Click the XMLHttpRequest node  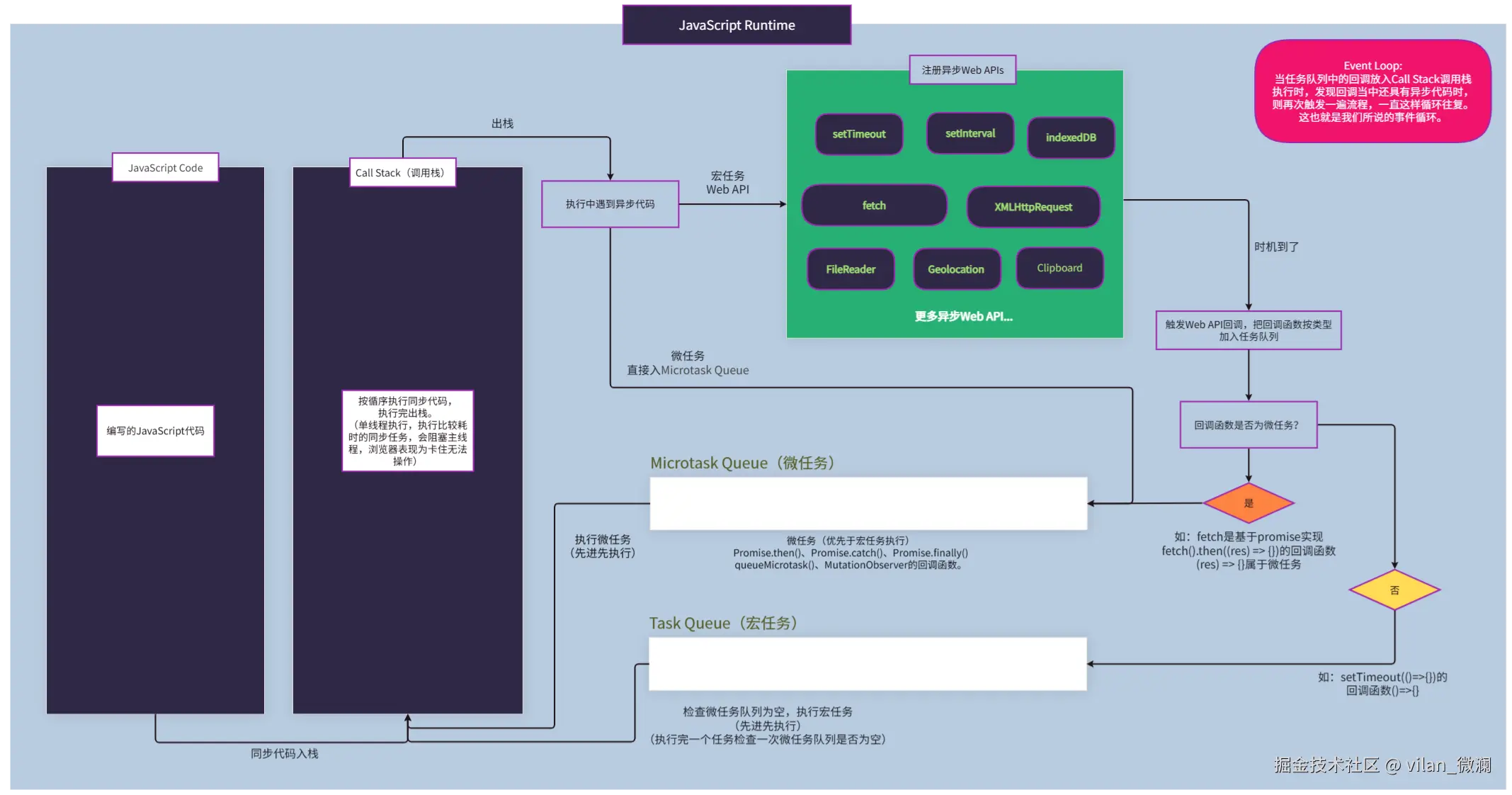pos(1033,207)
